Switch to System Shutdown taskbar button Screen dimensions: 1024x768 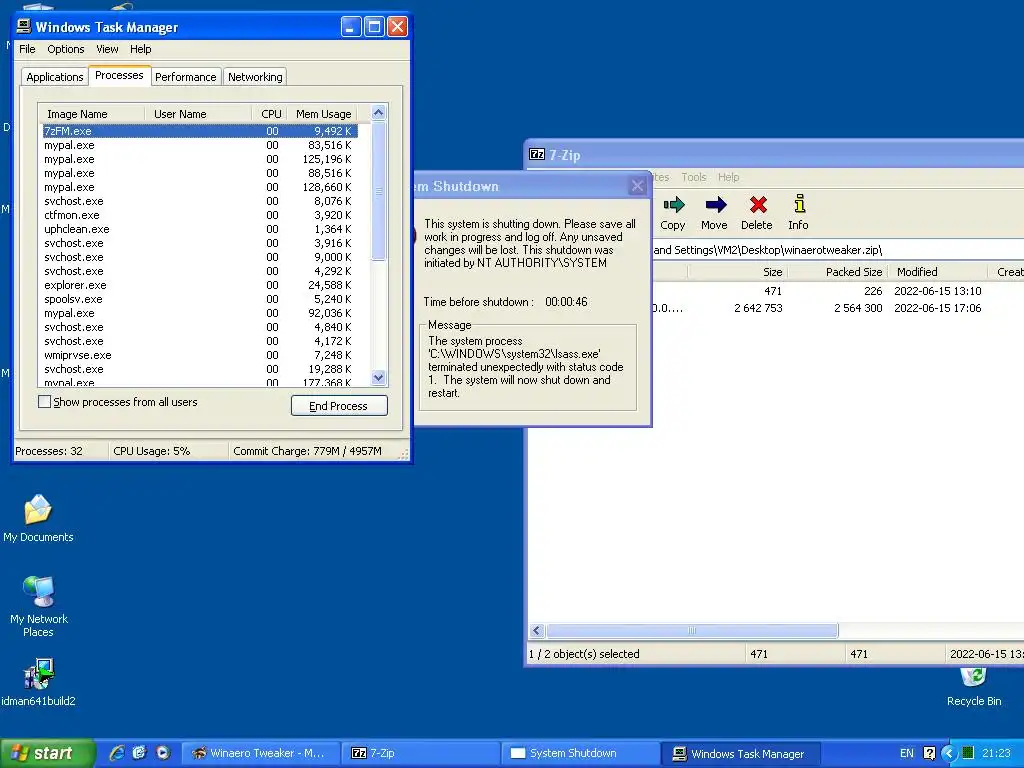coord(581,753)
